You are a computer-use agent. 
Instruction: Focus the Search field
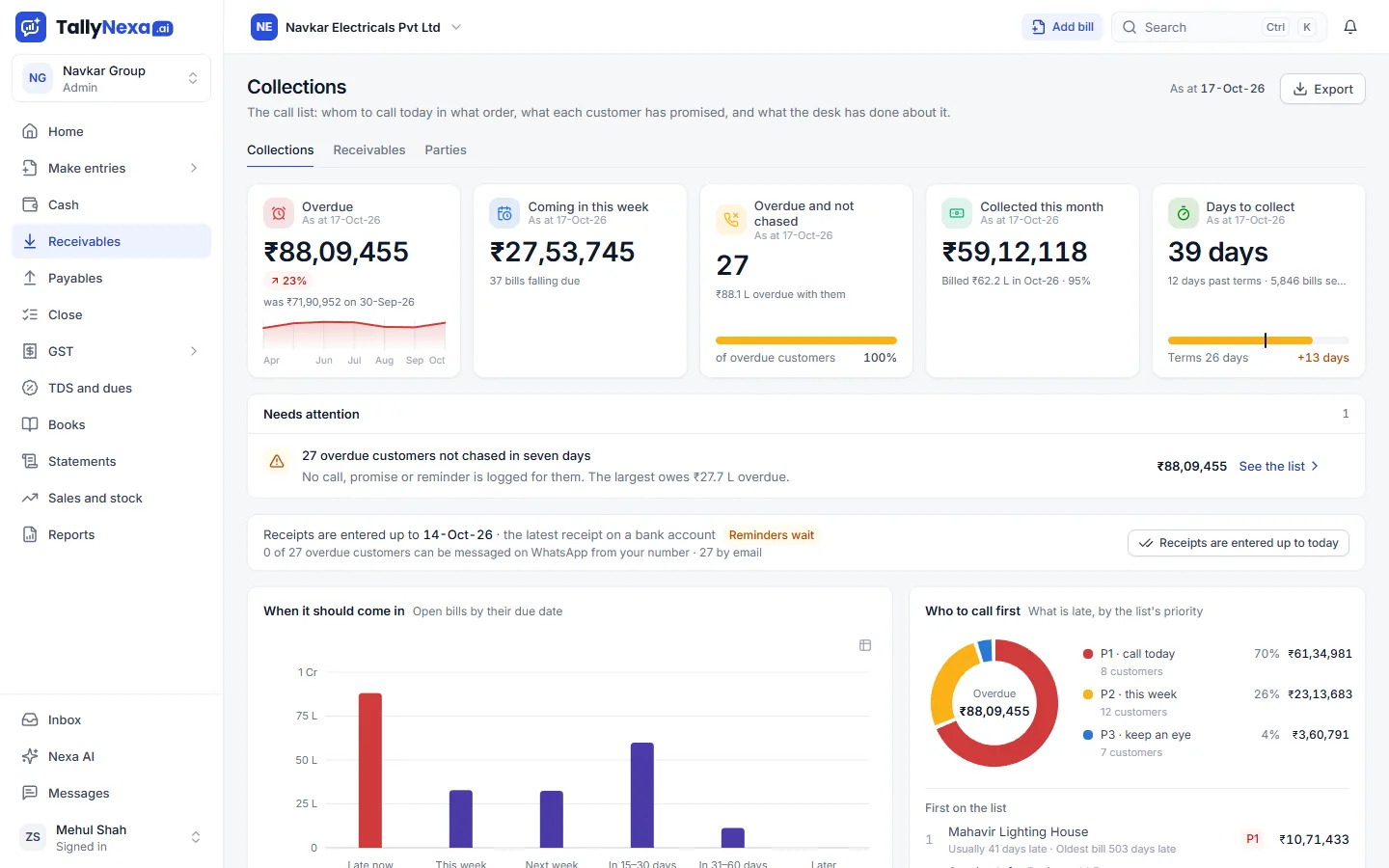pyautogui.click(x=1219, y=27)
